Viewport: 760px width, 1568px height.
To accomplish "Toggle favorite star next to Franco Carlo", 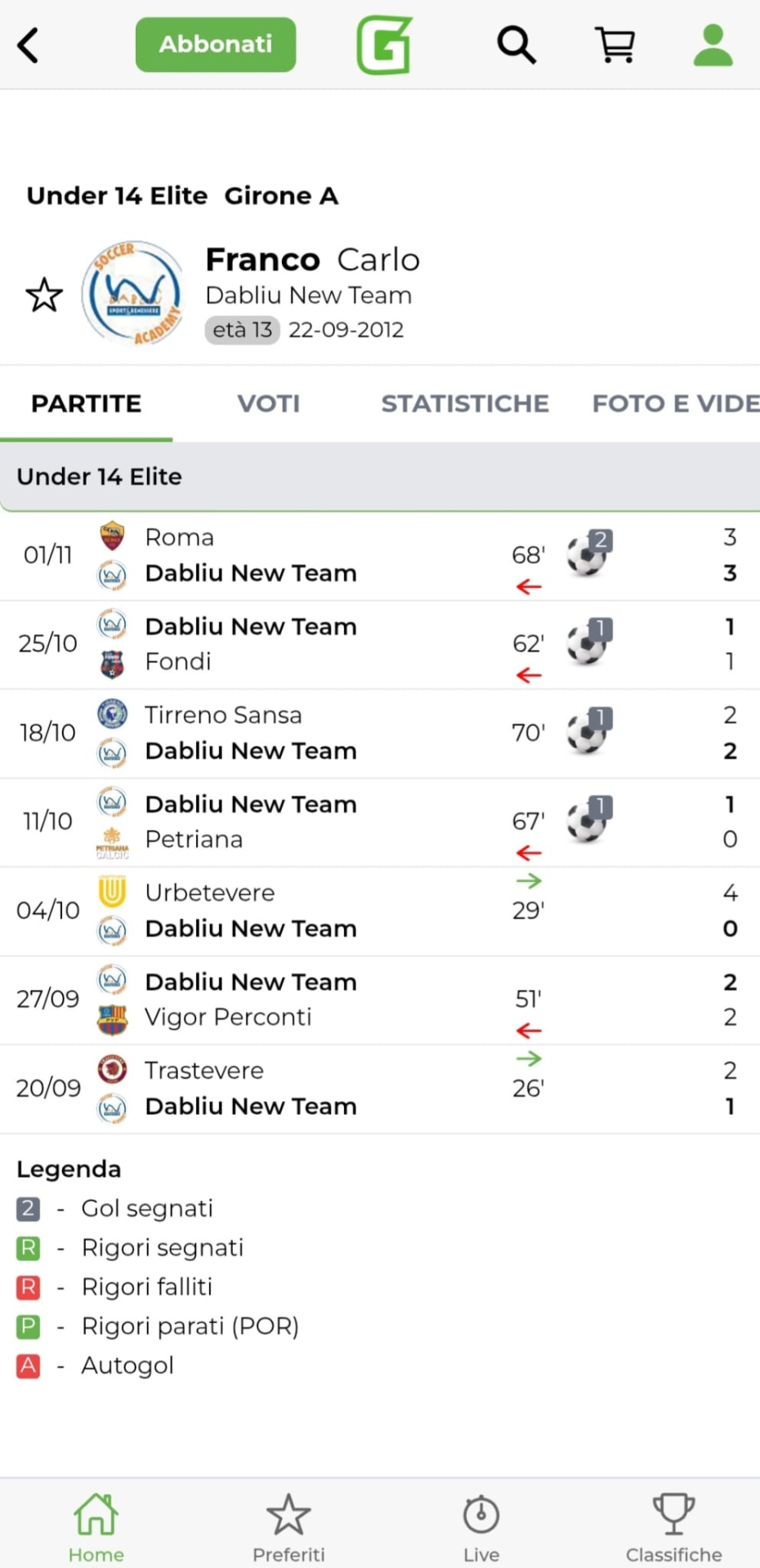I will [44, 295].
